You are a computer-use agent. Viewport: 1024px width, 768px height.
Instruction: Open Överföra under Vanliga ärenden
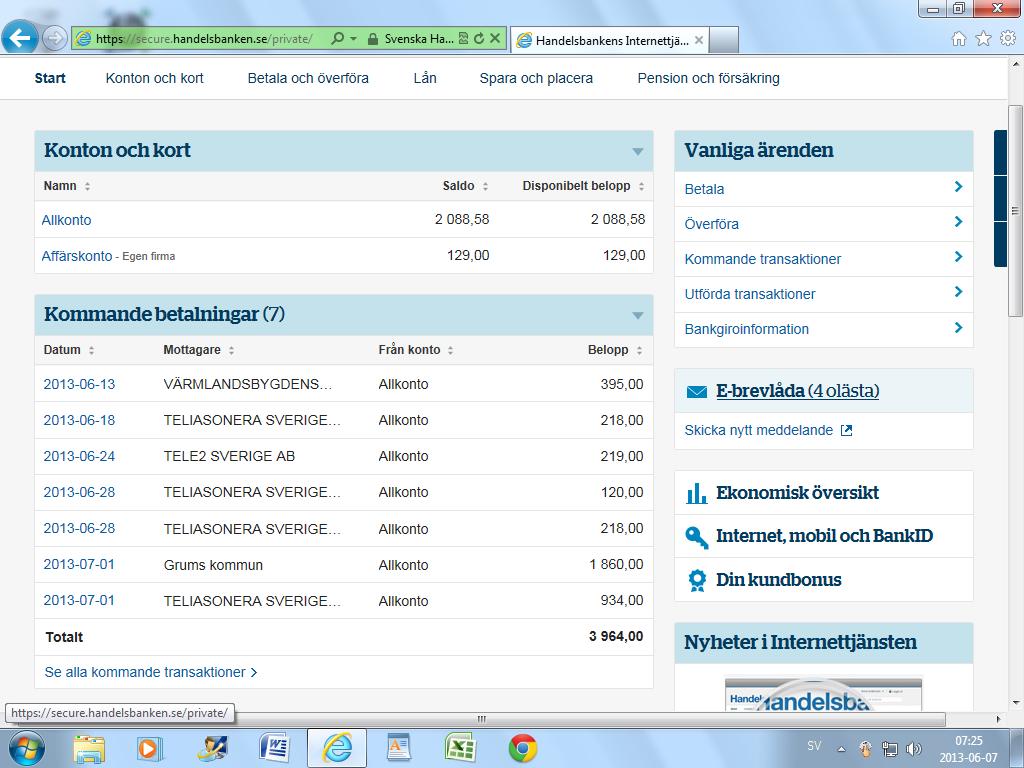click(824, 224)
